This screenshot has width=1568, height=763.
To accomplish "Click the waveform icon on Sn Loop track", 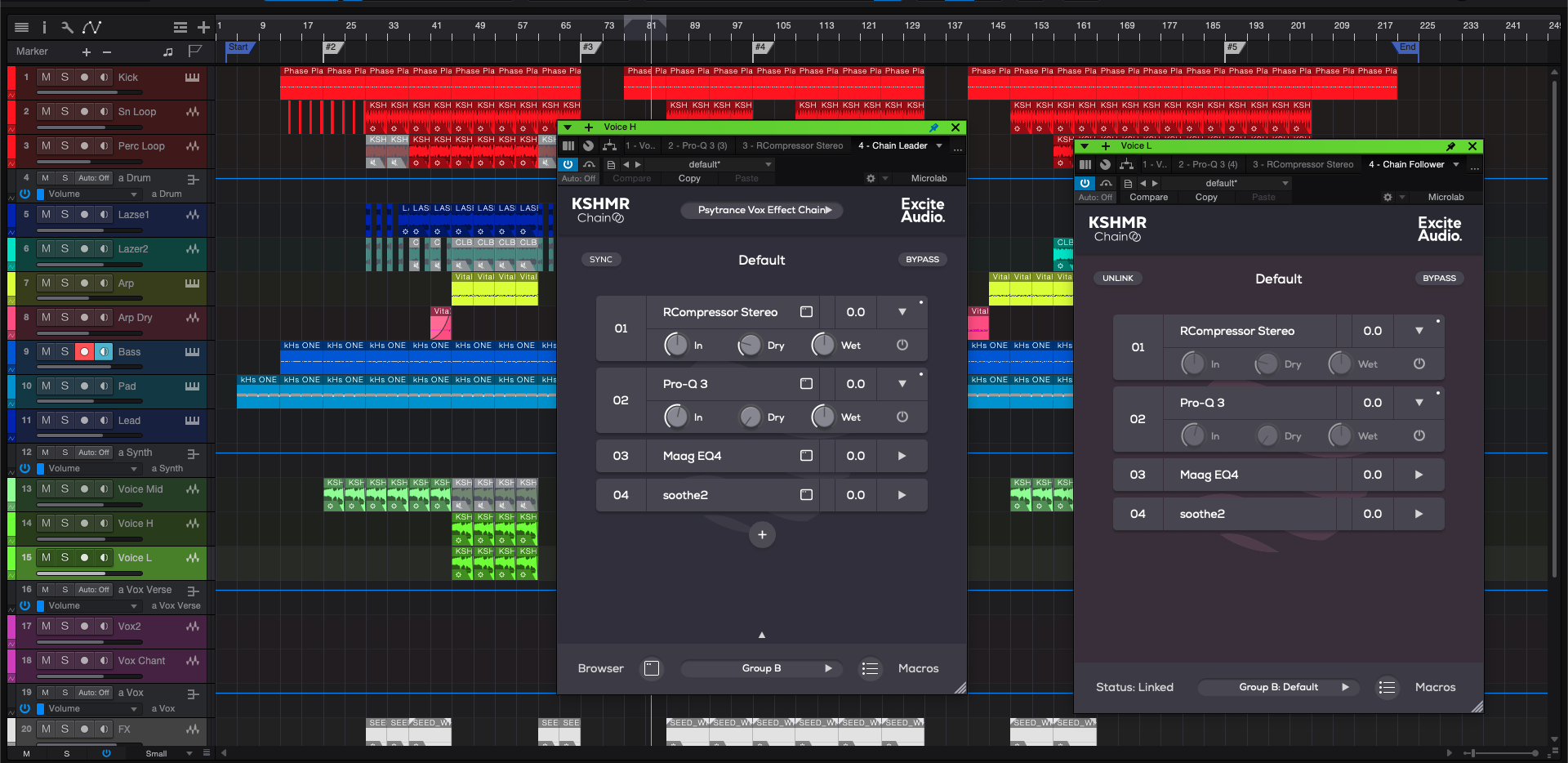I will coord(193,112).
